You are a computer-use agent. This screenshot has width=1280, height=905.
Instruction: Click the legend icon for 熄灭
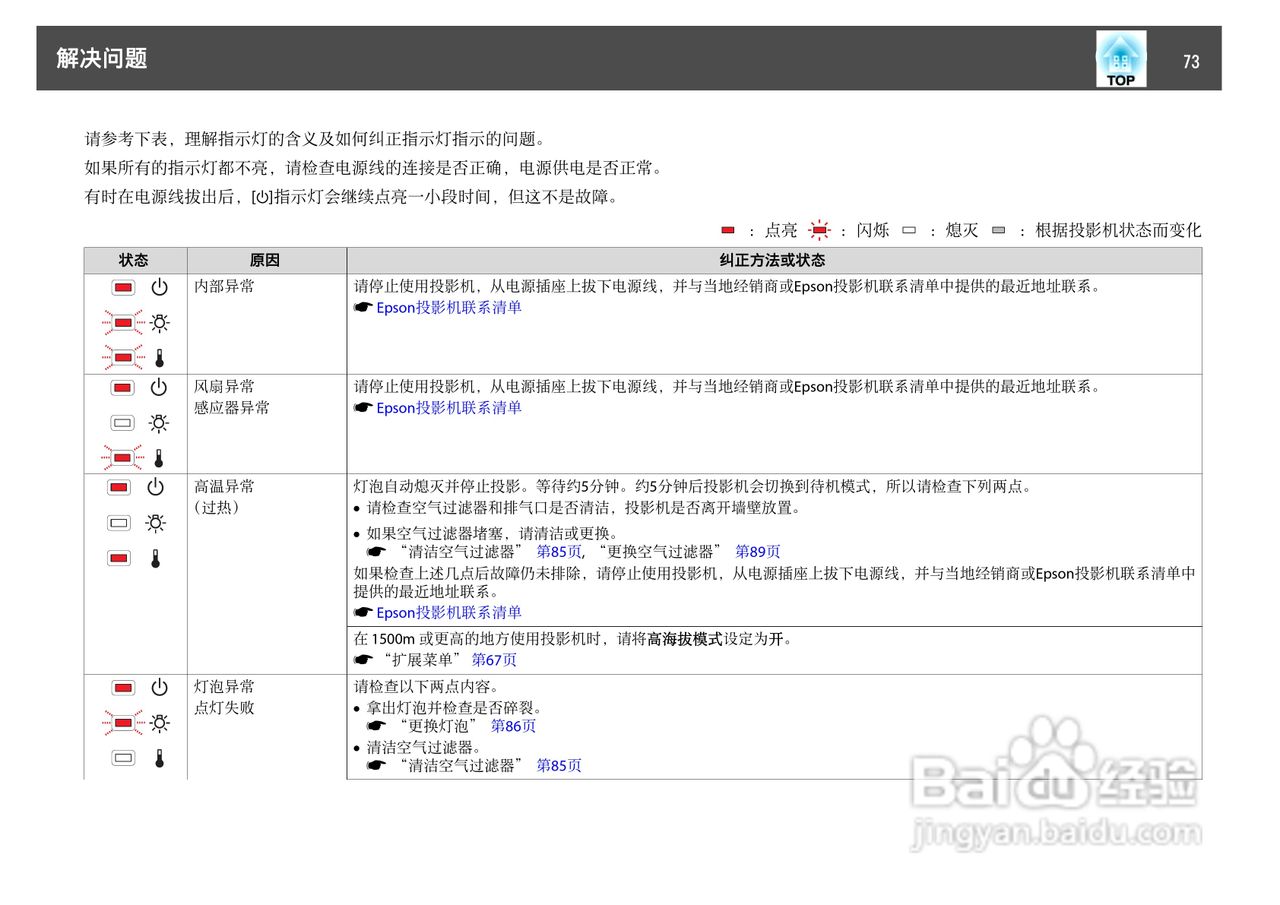pos(909,230)
